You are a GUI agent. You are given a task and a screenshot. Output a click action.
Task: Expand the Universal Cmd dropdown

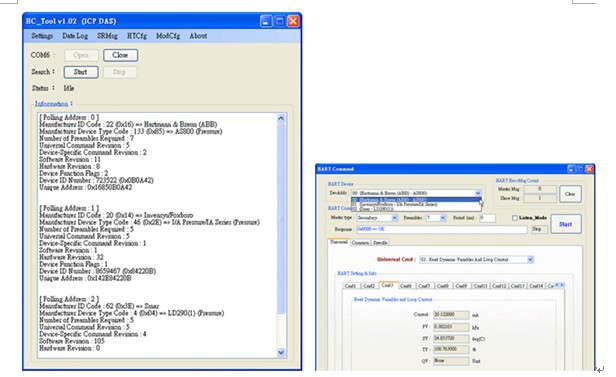[x=530, y=260]
